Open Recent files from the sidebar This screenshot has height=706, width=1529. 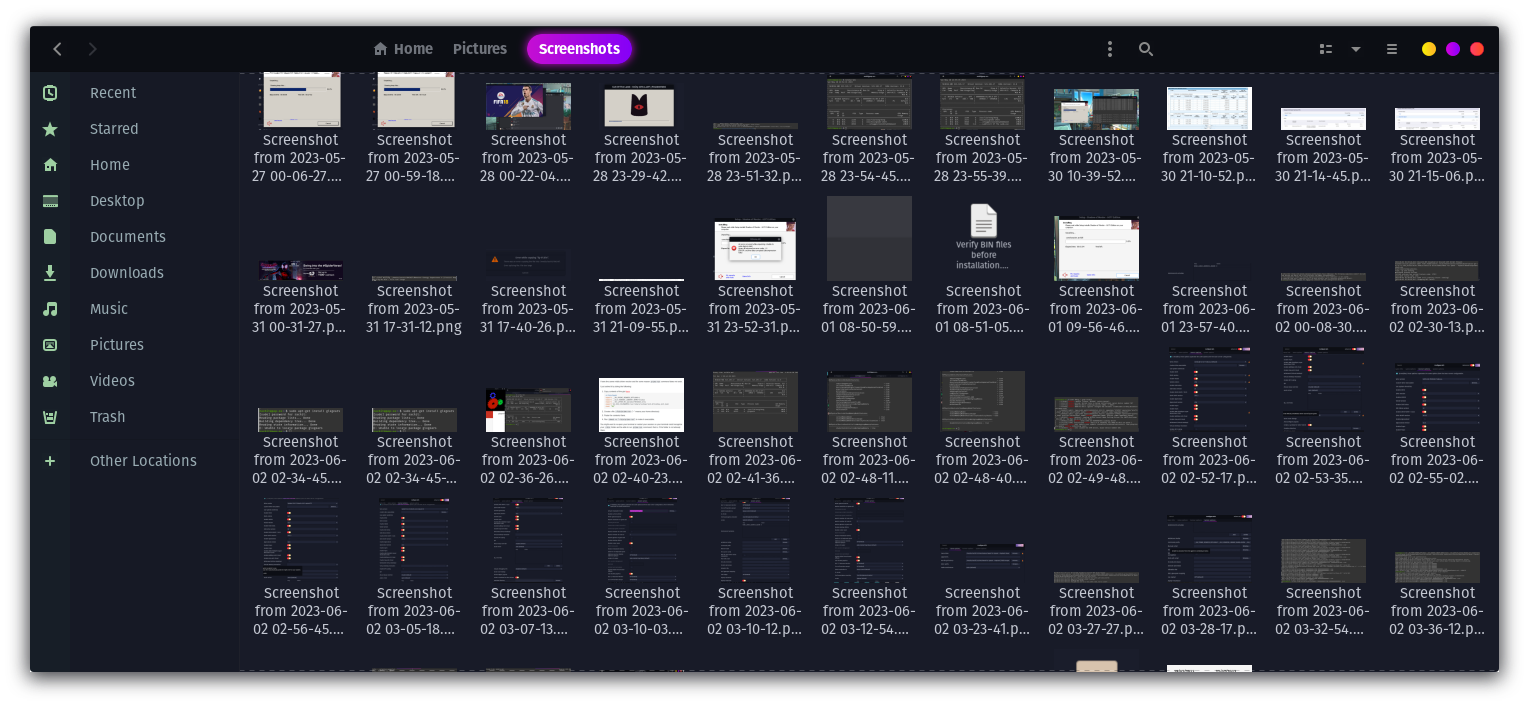(113, 93)
